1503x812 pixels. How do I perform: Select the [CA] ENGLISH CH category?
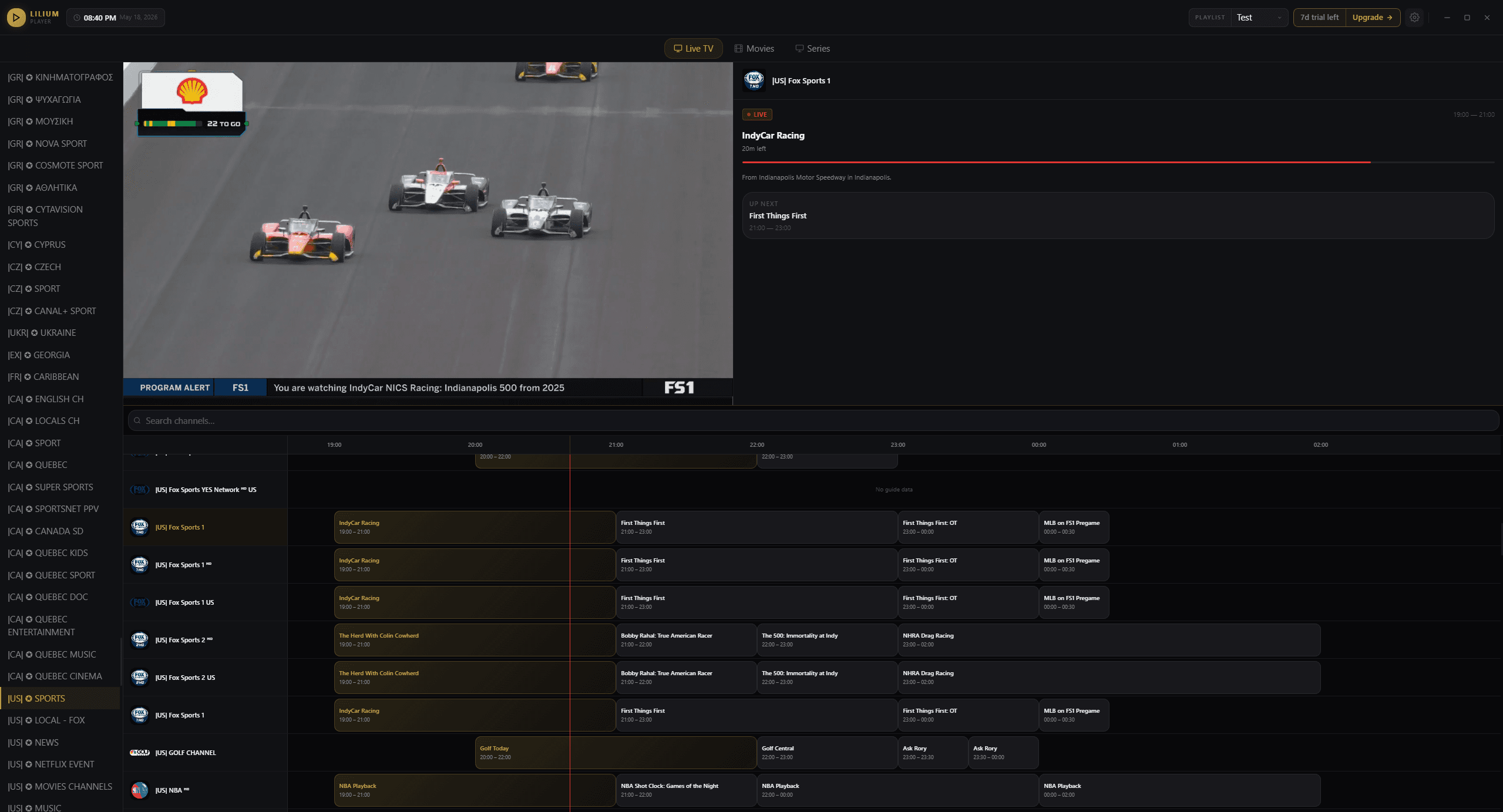[x=60, y=399]
